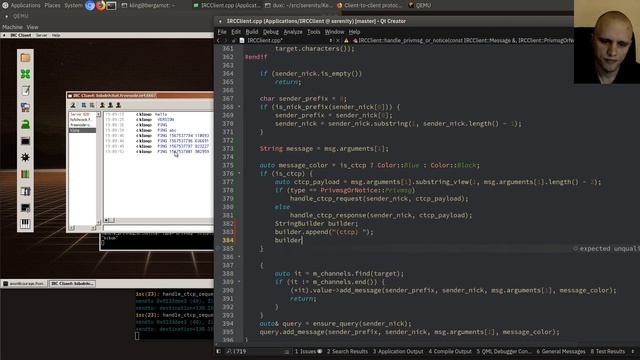
Task: Open the Places menu in top panel
Action: [x=52, y=5]
